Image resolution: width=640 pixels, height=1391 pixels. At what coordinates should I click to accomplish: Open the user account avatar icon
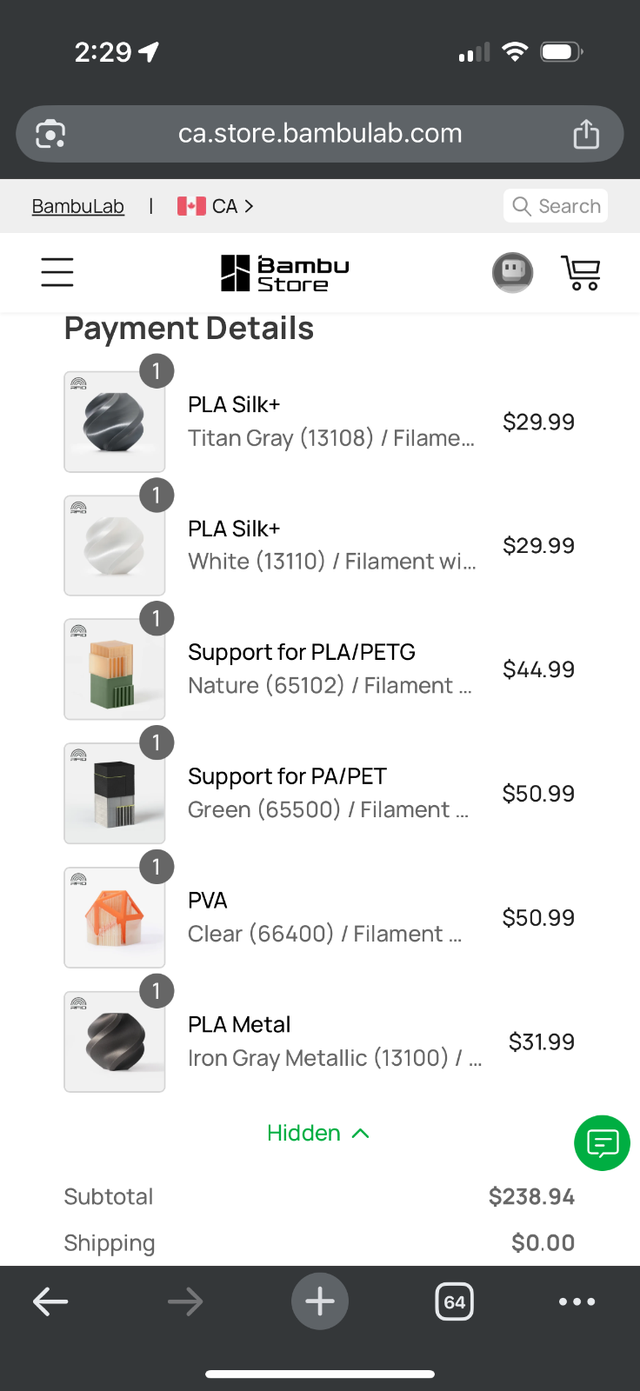(x=512, y=271)
